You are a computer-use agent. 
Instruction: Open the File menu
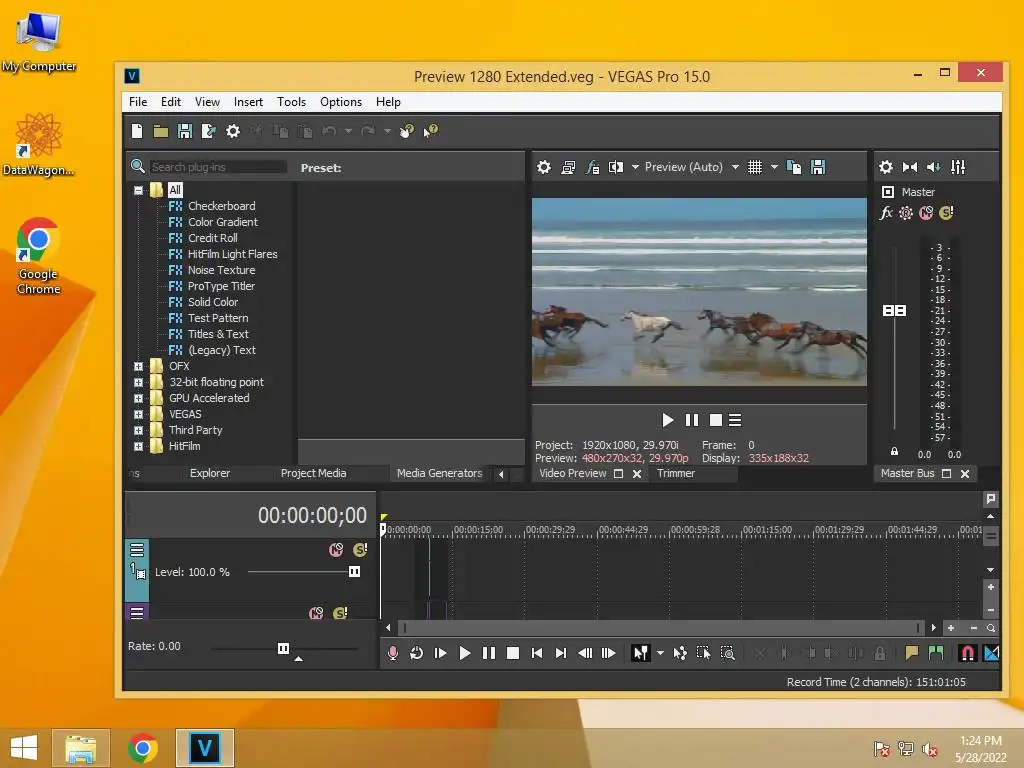click(138, 102)
